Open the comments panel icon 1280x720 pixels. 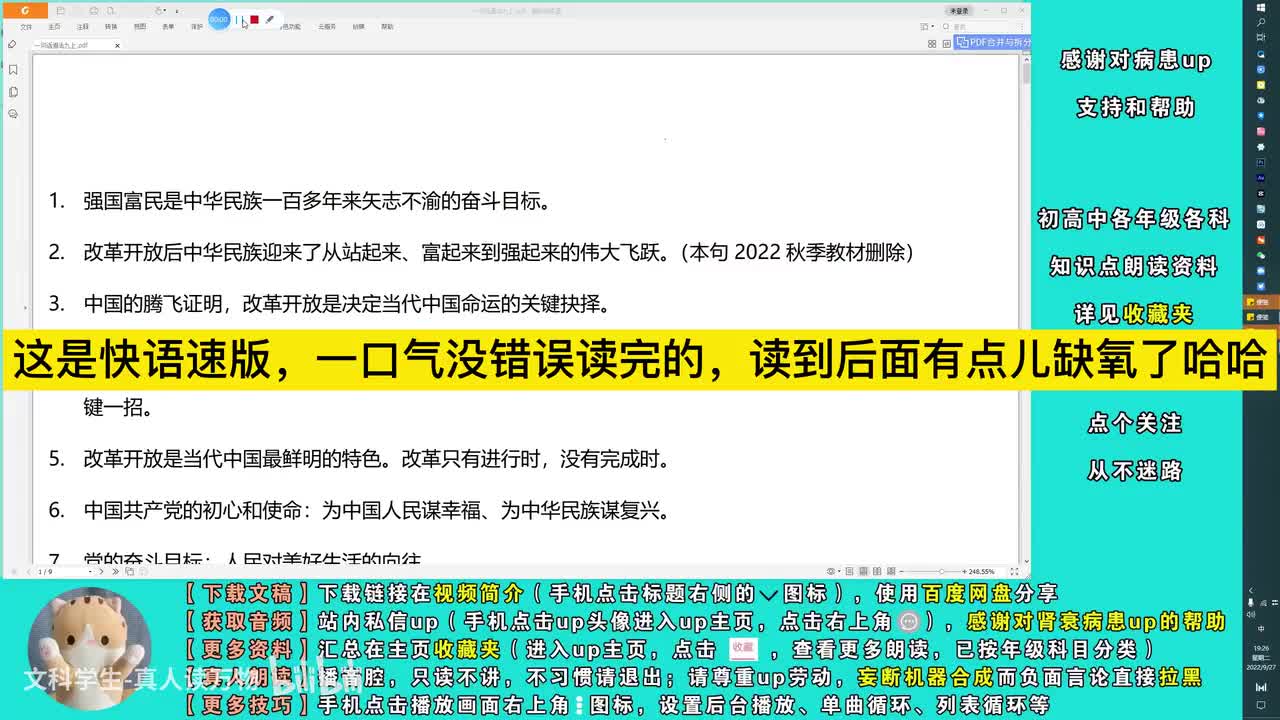pos(13,114)
